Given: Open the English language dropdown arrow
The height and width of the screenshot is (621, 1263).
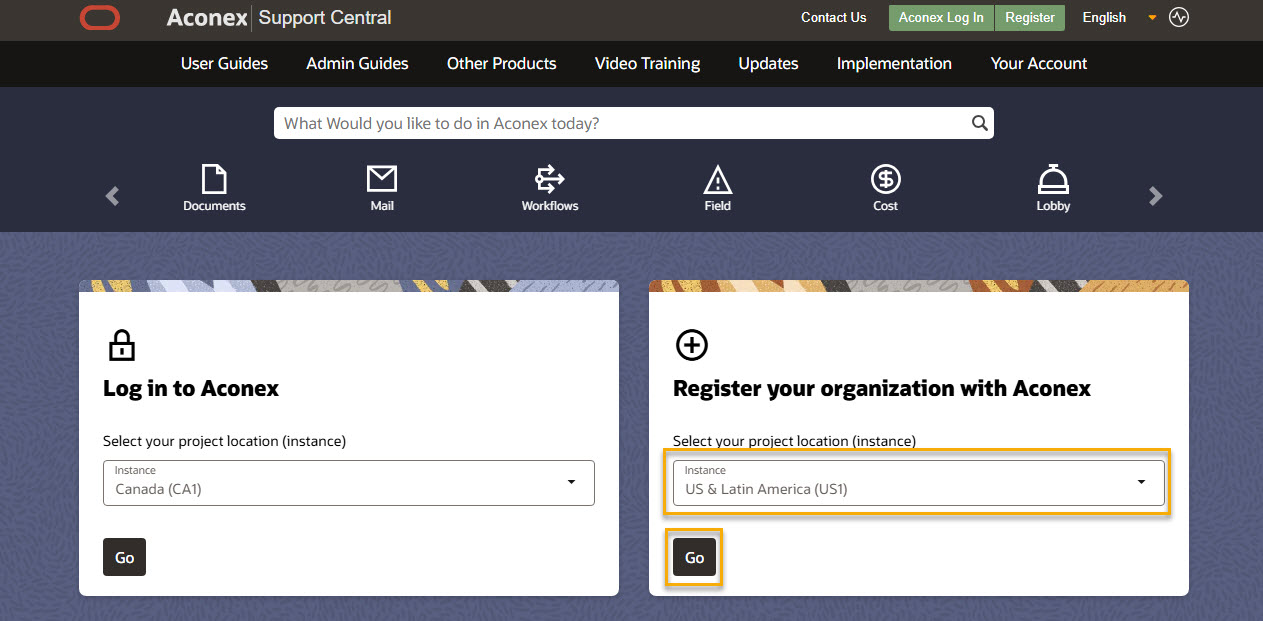Looking at the screenshot, I should click(1152, 18).
